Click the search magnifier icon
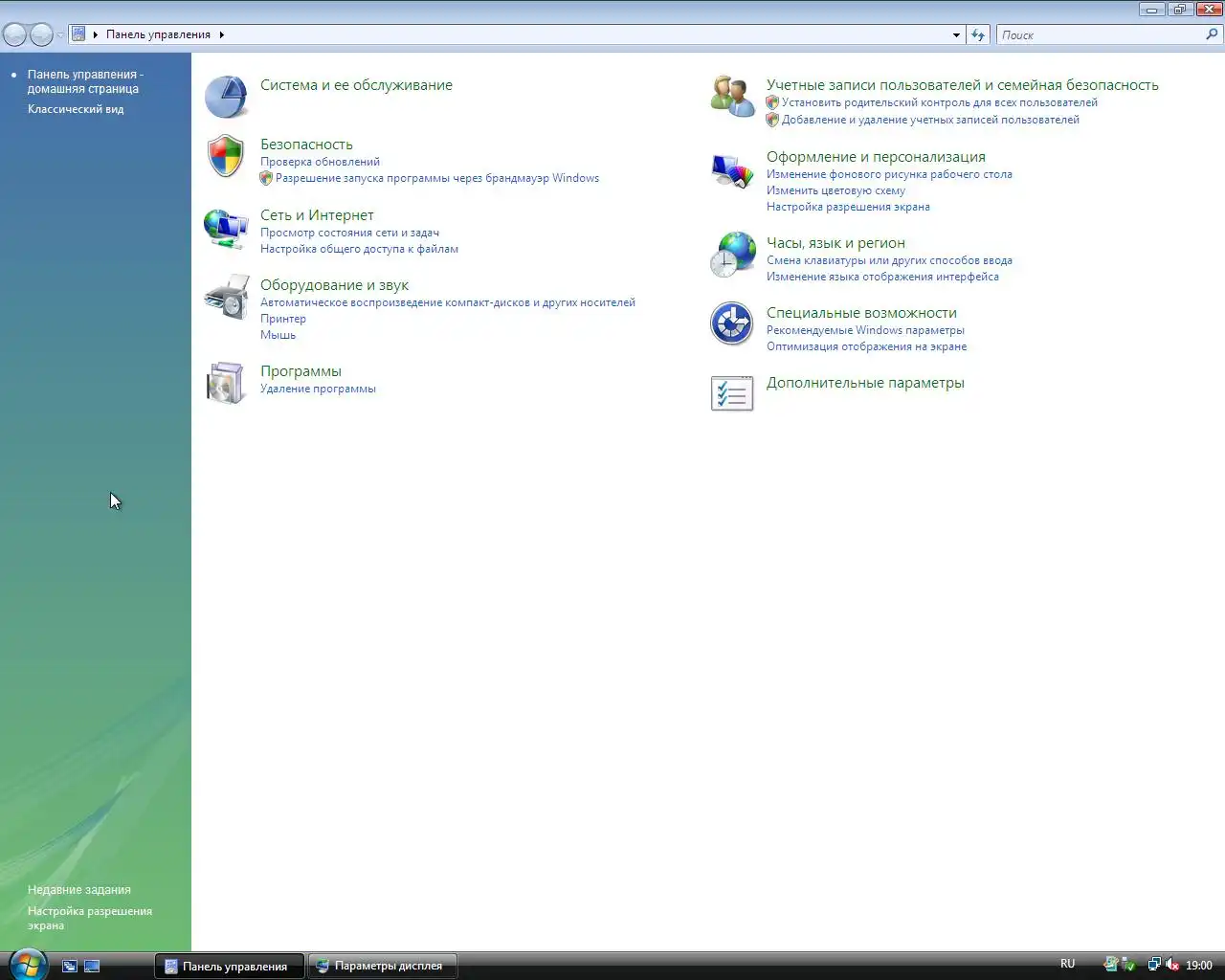This screenshot has width=1225, height=980. coord(1212,34)
